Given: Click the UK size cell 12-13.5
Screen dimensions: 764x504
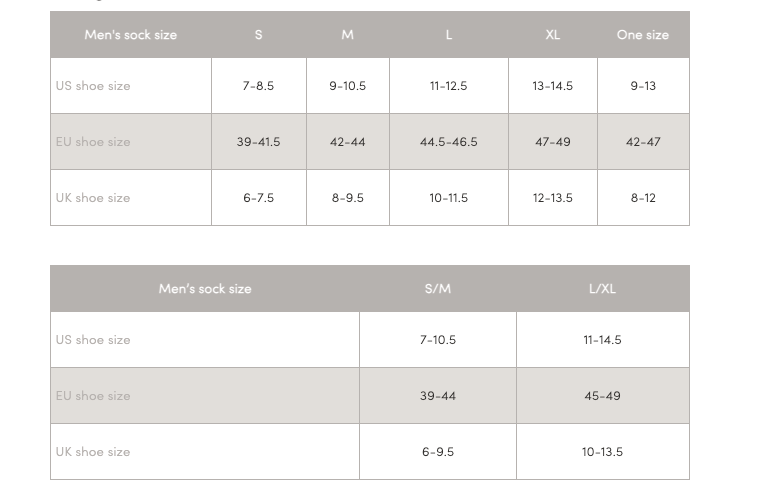Looking at the screenshot, I should coord(553,198).
